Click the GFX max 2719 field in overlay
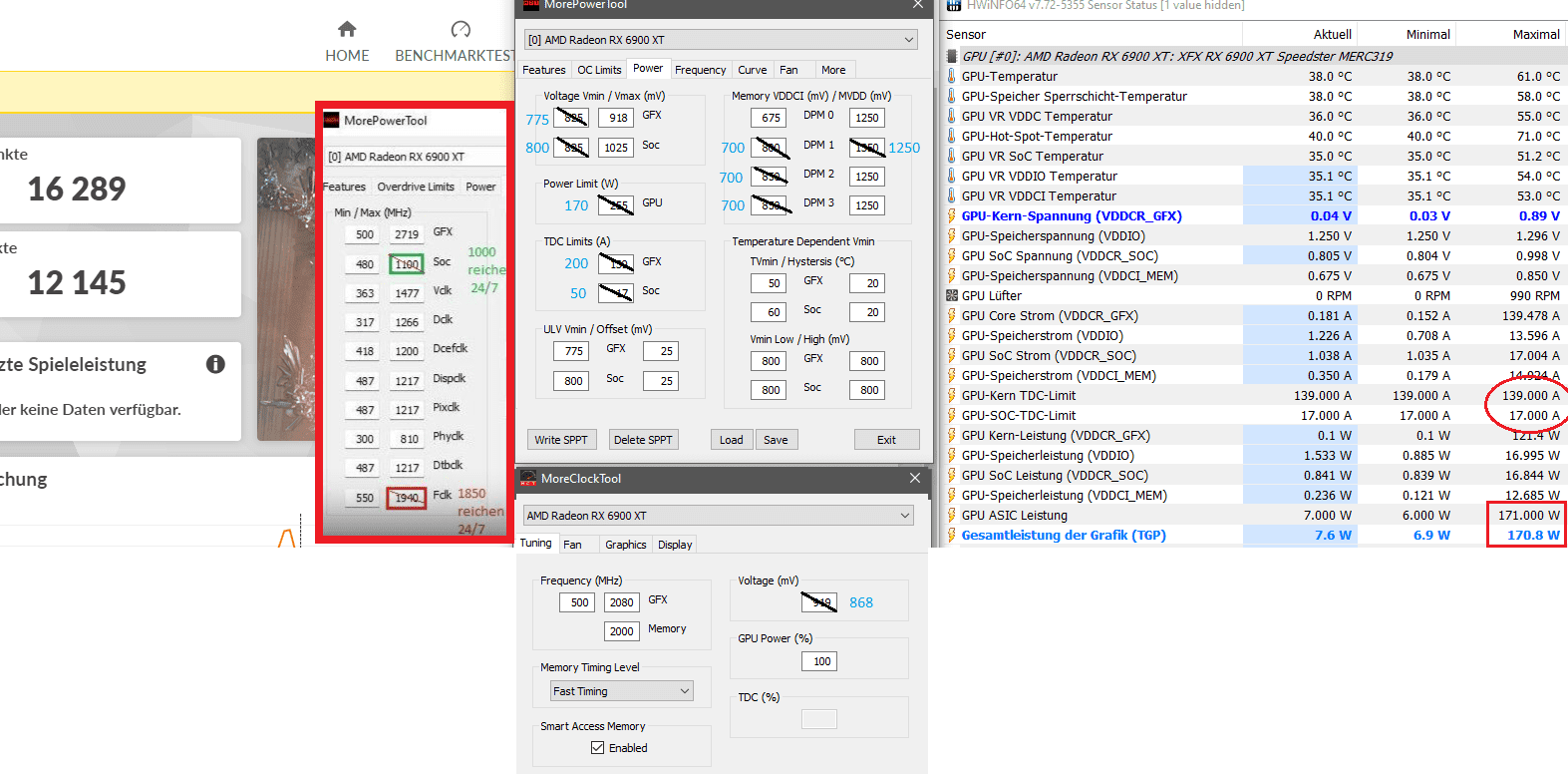The width and height of the screenshot is (1568, 774). [x=407, y=234]
